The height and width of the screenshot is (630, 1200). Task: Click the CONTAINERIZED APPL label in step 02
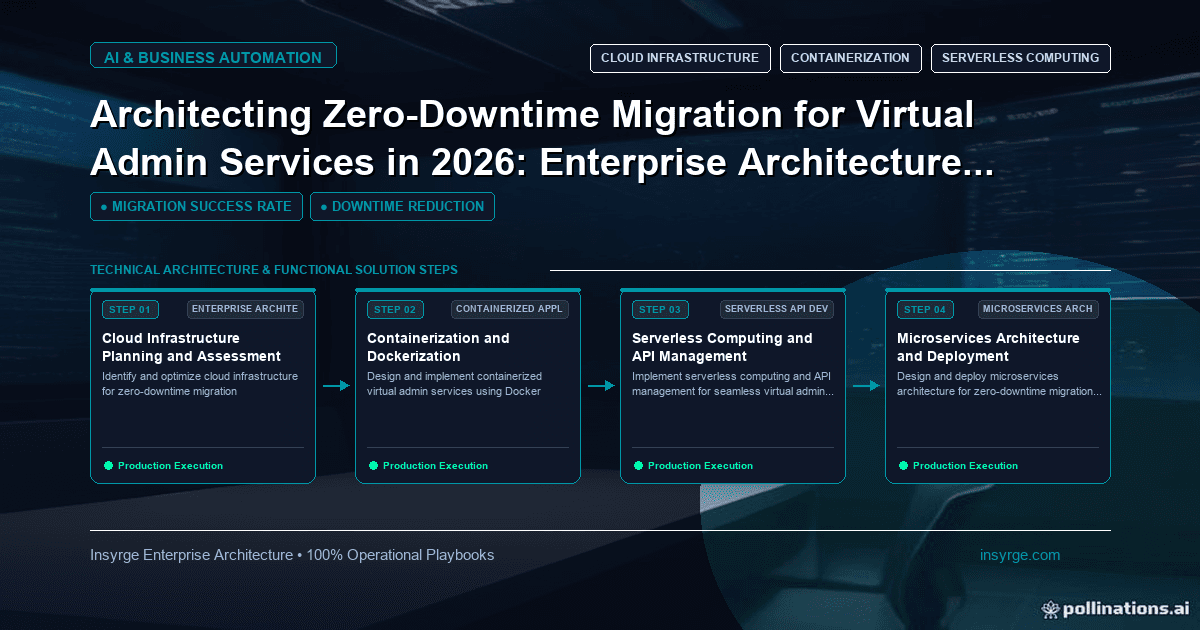click(510, 309)
